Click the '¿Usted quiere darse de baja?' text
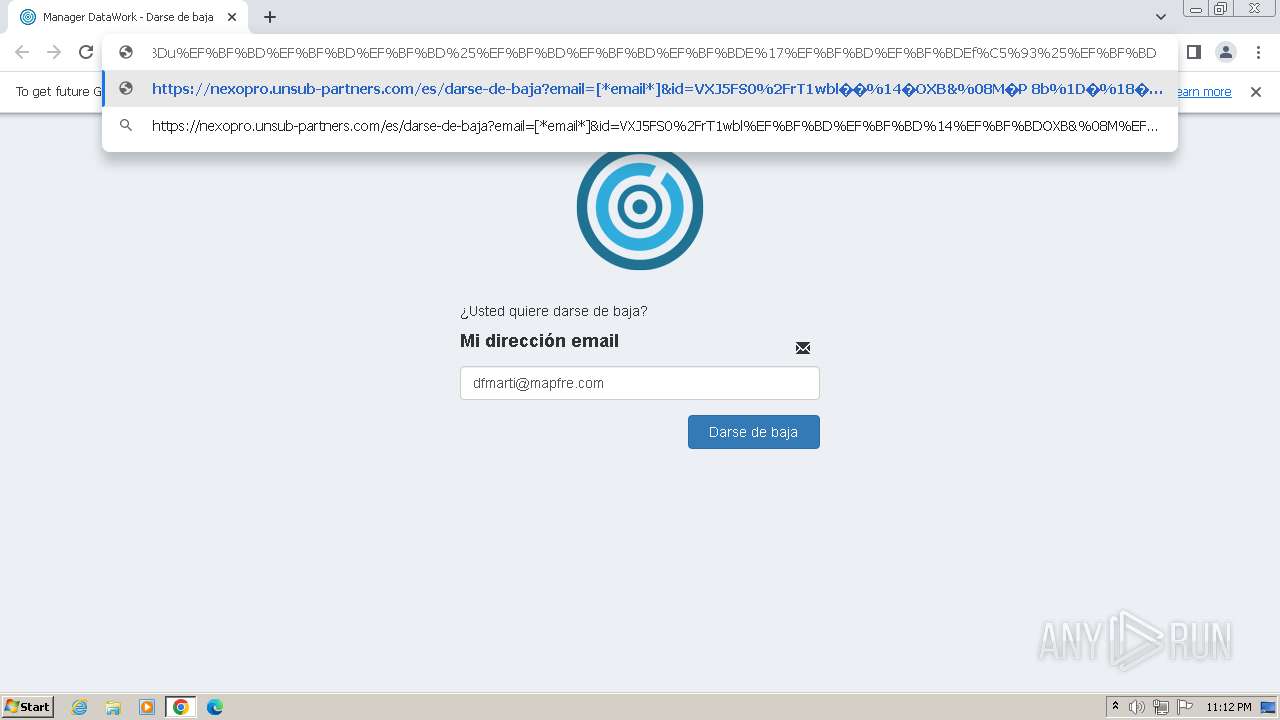 click(x=553, y=311)
